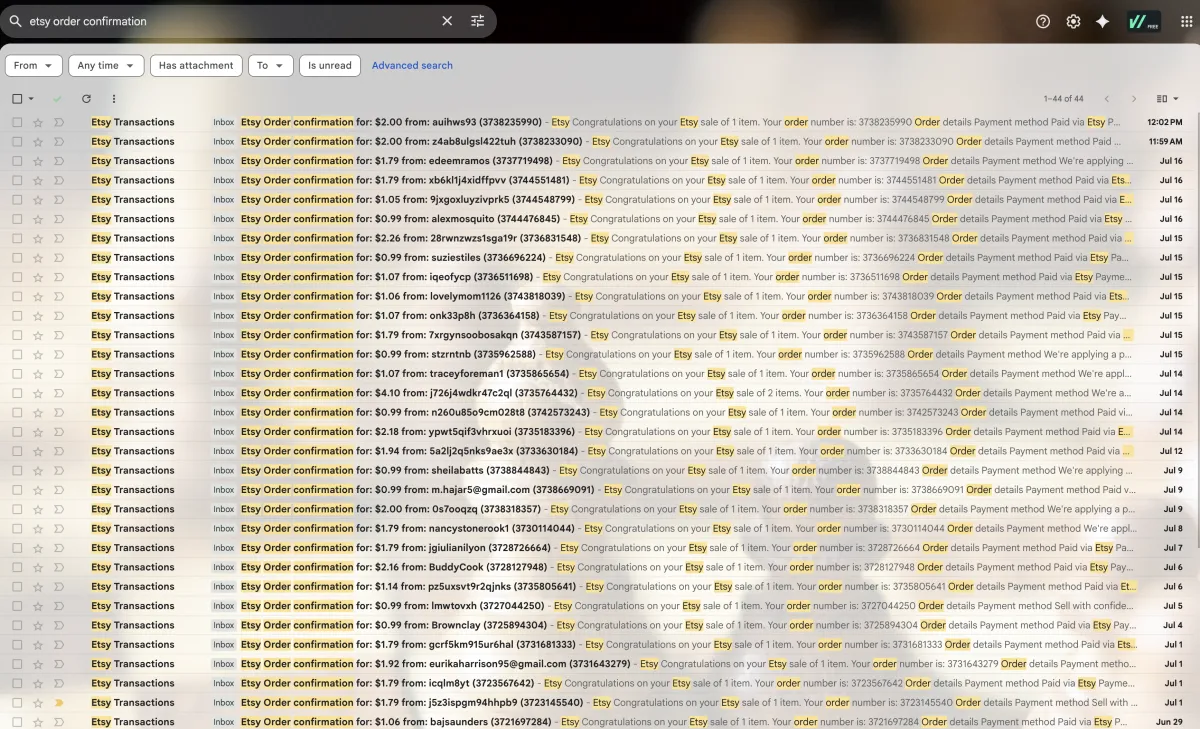Select the email from onk33p8h
This screenshot has width=1200, height=729.
coord(17,316)
